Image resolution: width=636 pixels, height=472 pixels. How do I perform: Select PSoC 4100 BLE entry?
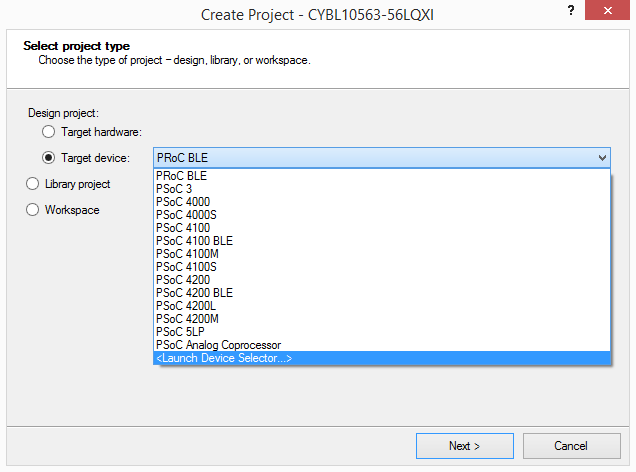(x=194, y=241)
